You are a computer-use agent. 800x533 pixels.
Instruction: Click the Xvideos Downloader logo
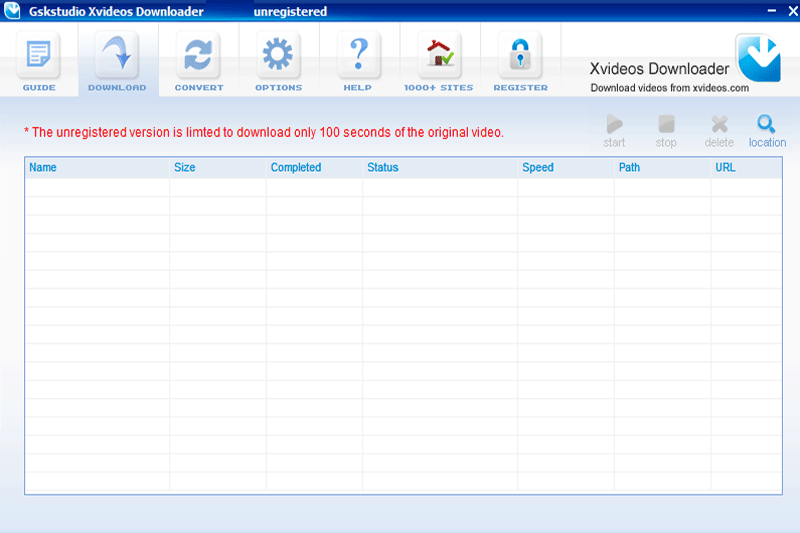[x=759, y=58]
